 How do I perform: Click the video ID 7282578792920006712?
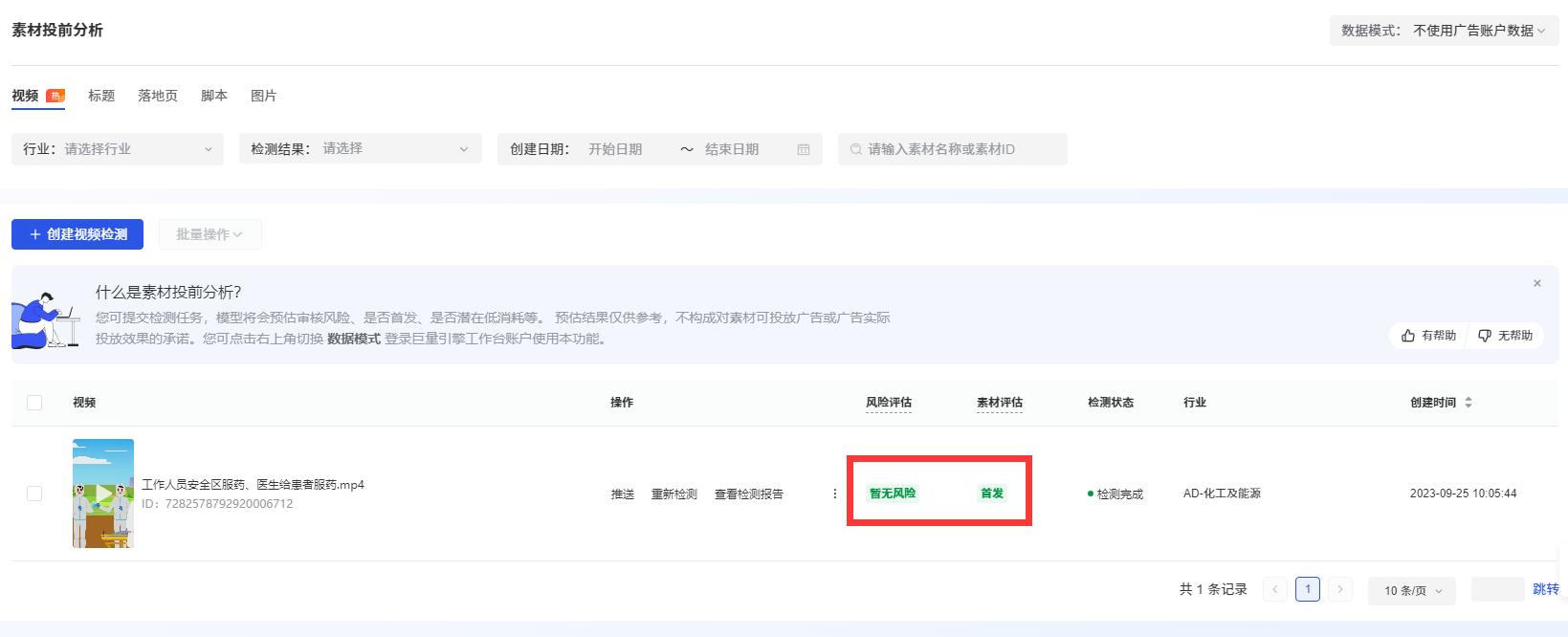[217, 504]
